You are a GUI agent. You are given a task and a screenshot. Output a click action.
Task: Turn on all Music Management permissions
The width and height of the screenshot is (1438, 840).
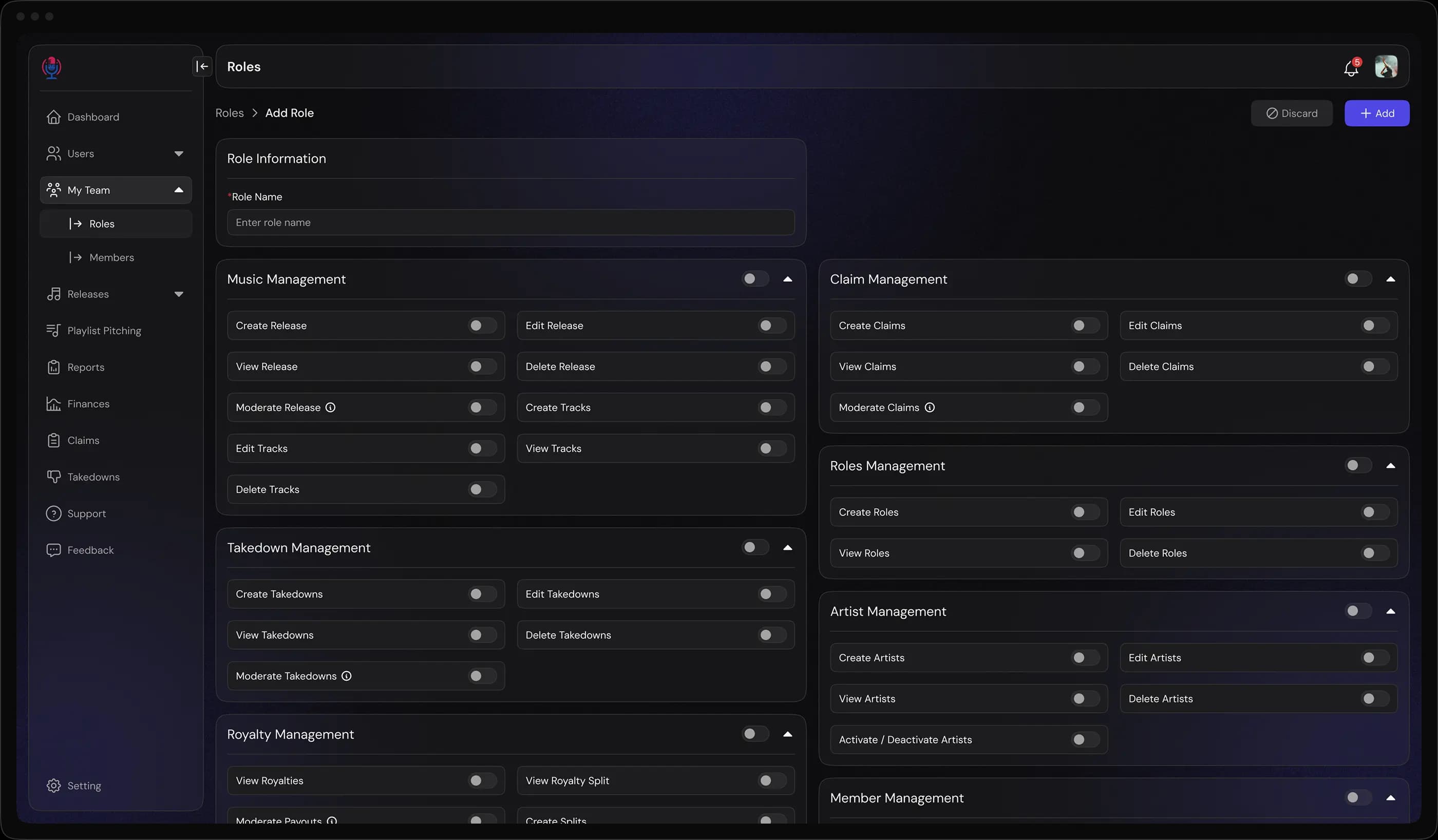(x=755, y=278)
